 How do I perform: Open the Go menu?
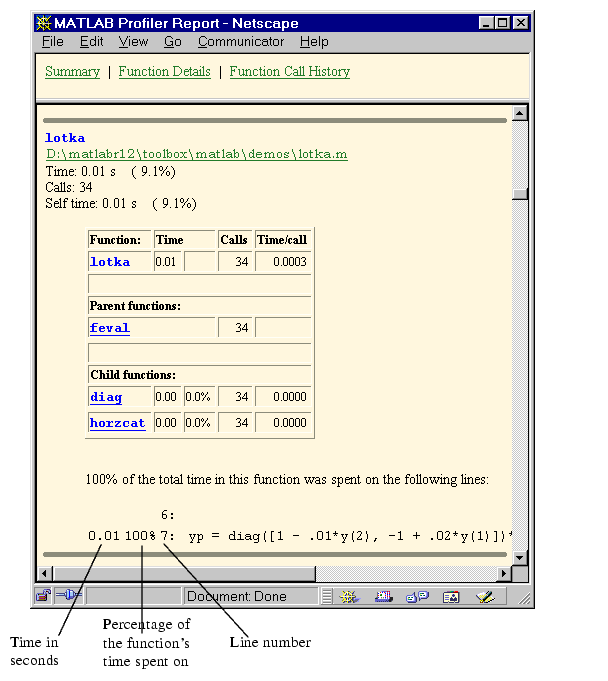click(x=172, y=41)
